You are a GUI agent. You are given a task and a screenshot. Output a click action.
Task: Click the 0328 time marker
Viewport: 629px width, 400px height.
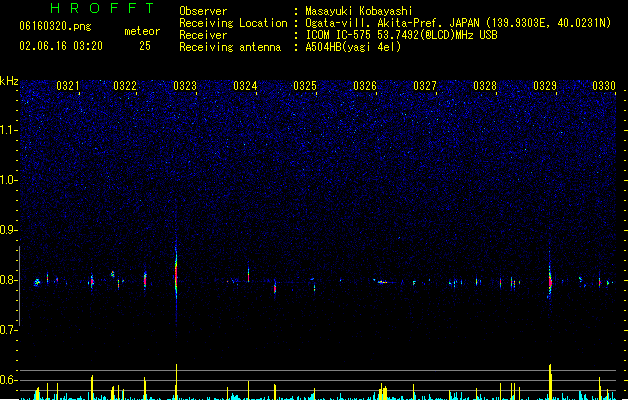click(x=485, y=86)
